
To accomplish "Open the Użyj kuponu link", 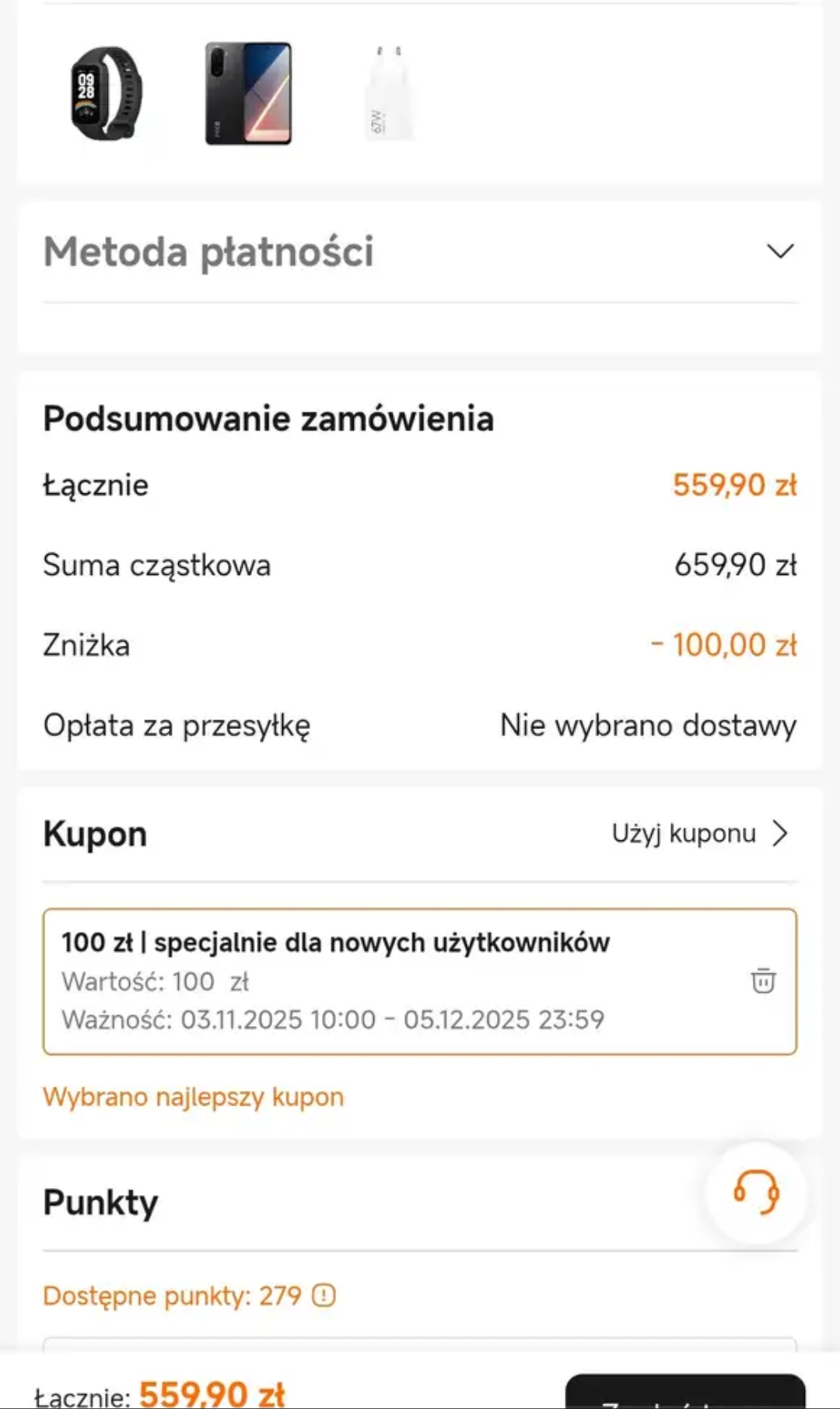I will pos(683,833).
